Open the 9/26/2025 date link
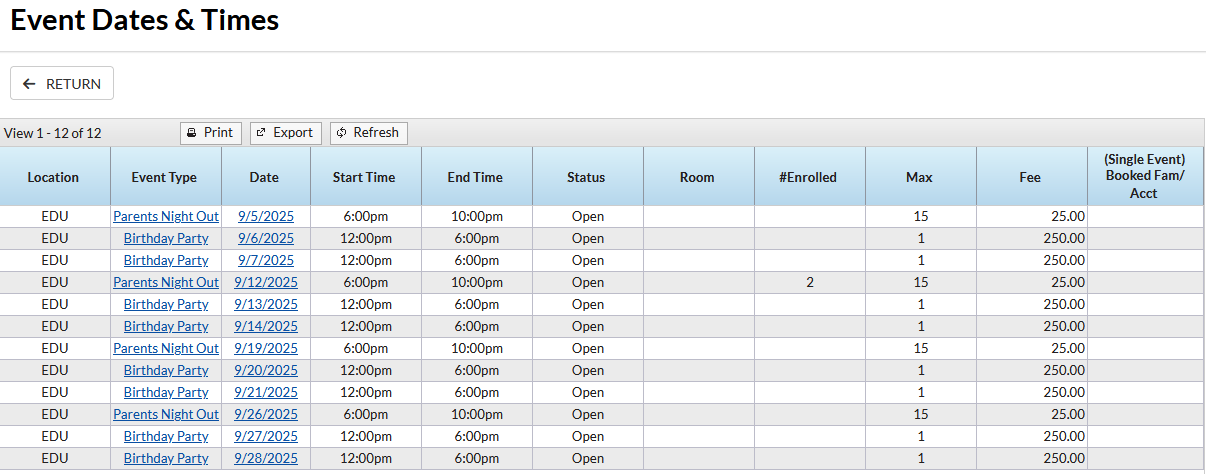The height and width of the screenshot is (474, 1206). 266,414
